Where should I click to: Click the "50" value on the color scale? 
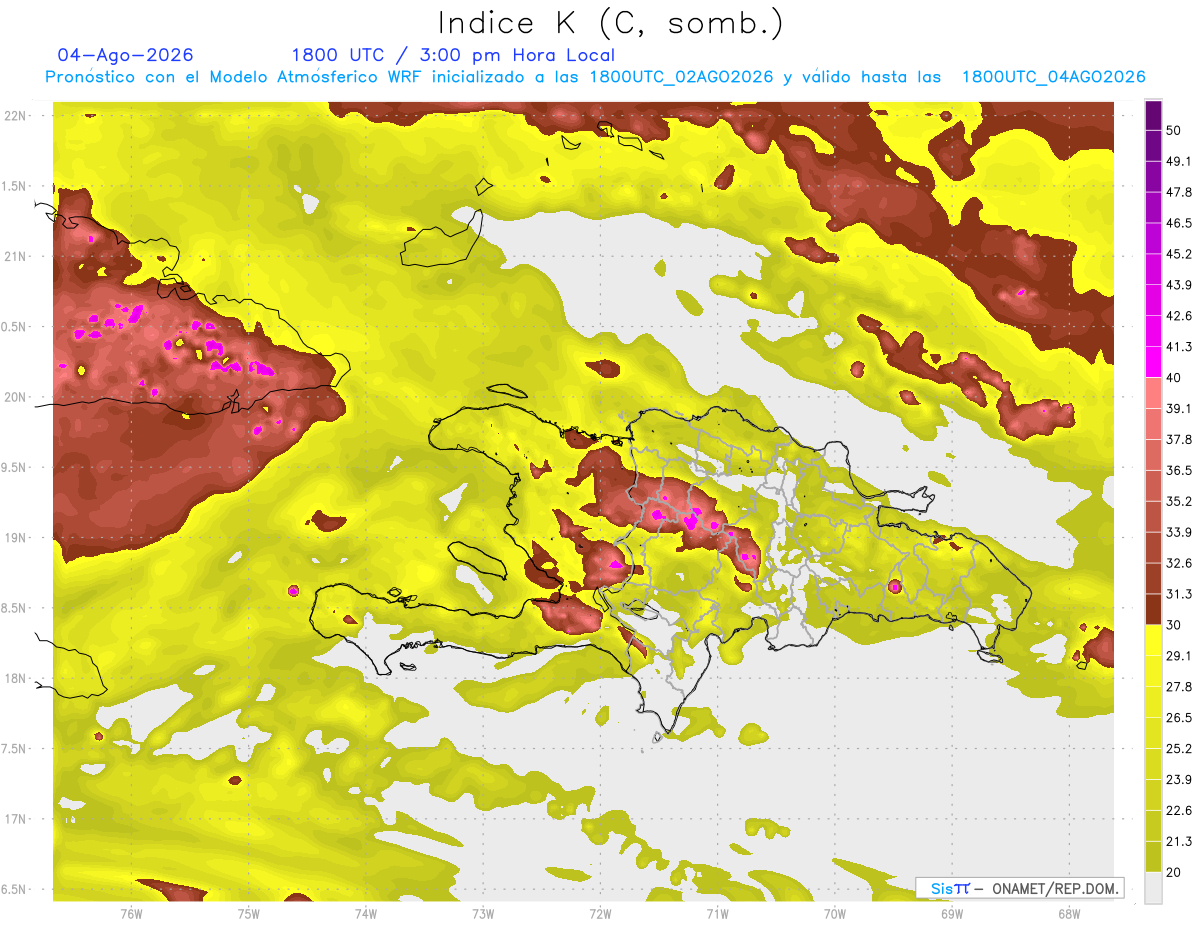click(x=1174, y=130)
